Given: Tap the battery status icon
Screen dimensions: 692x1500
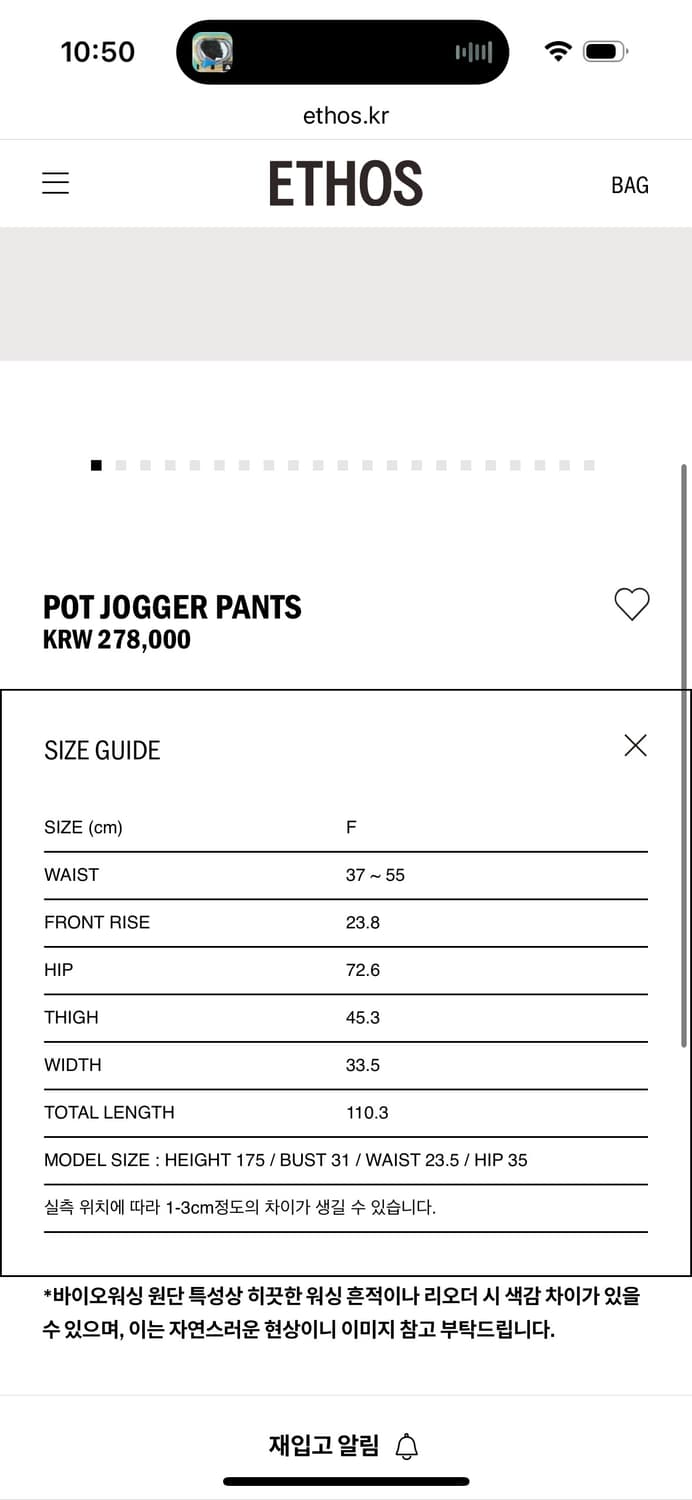Looking at the screenshot, I should pos(605,51).
